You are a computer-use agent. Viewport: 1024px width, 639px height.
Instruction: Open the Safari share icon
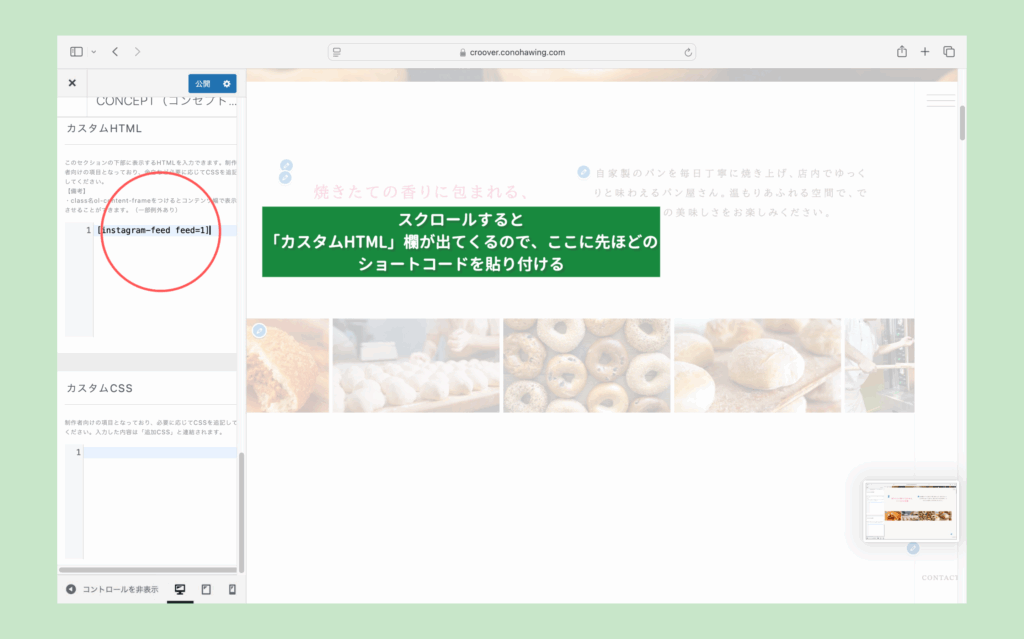point(902,51)
